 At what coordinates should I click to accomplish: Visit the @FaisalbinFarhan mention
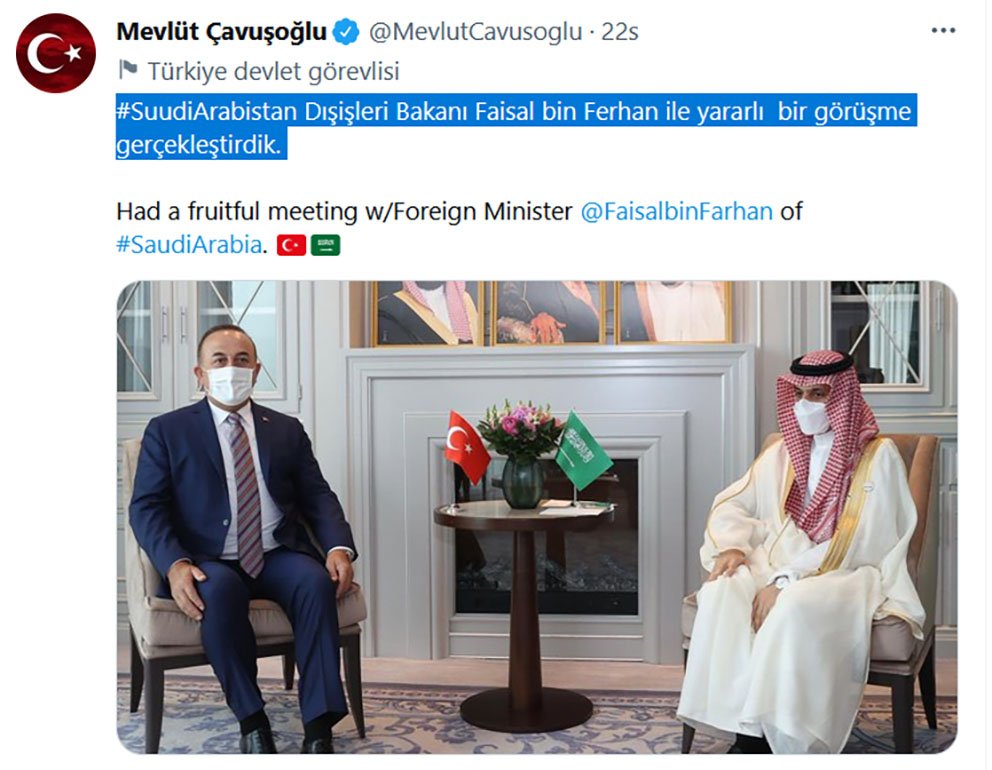point(676,212)
